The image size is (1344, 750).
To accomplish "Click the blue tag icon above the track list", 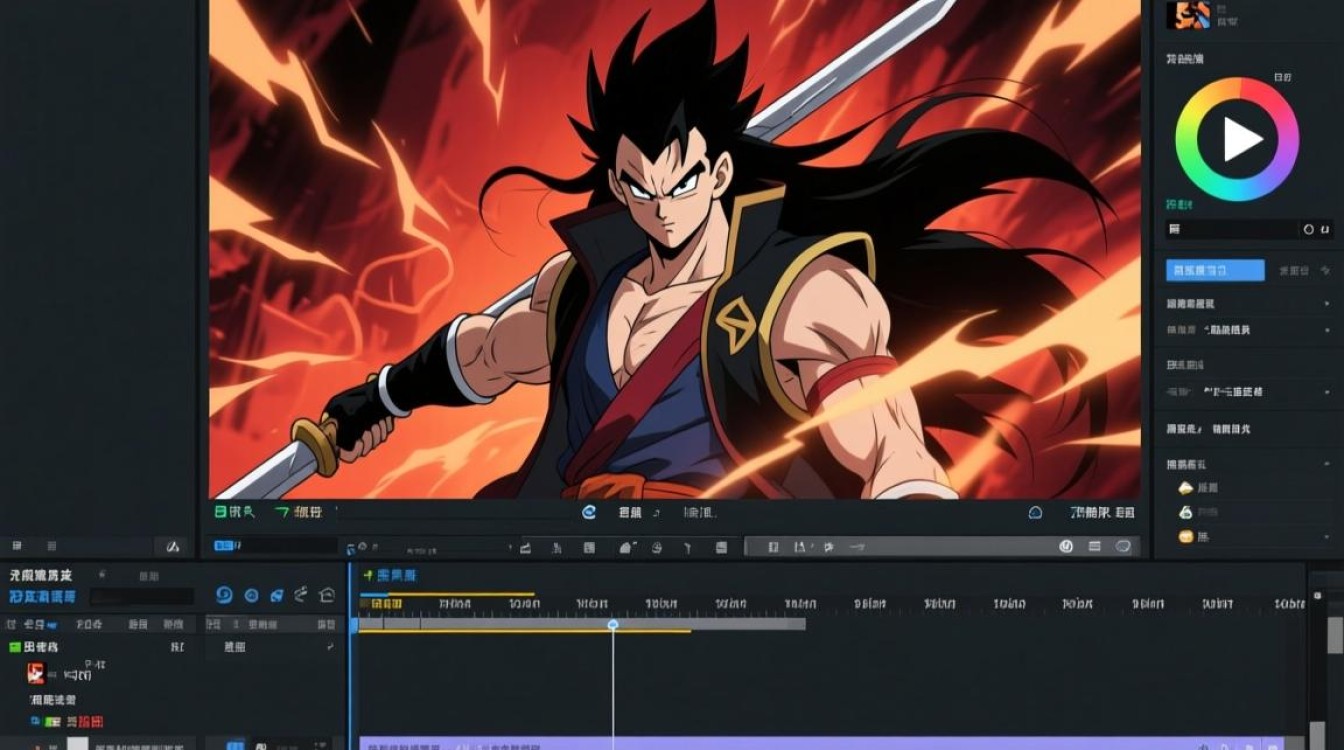I will click(277, 595).
